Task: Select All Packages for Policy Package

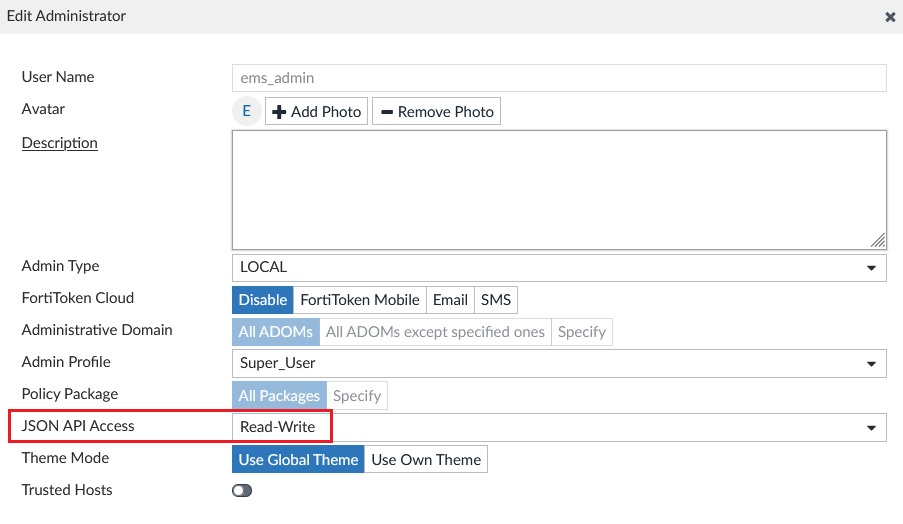Action: click(279, 395)
